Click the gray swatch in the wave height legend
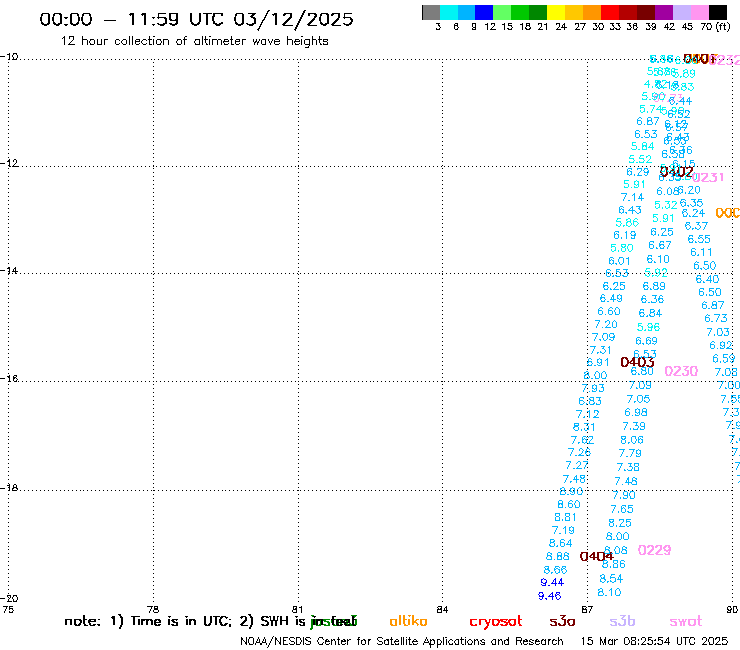740x650 pixels. tap(431, 13)
